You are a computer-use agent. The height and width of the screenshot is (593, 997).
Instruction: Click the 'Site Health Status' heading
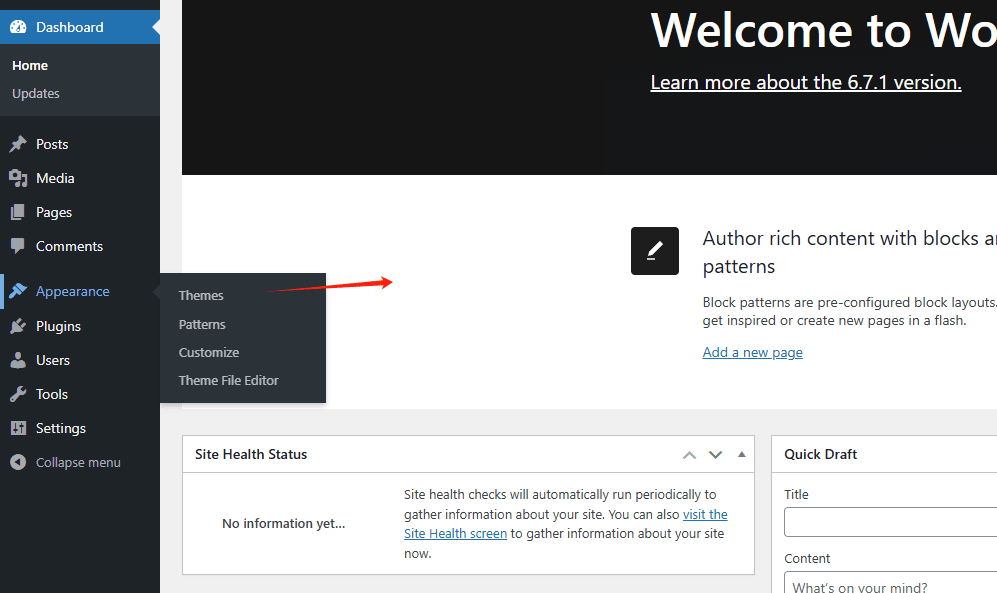(x=251, y=454)
